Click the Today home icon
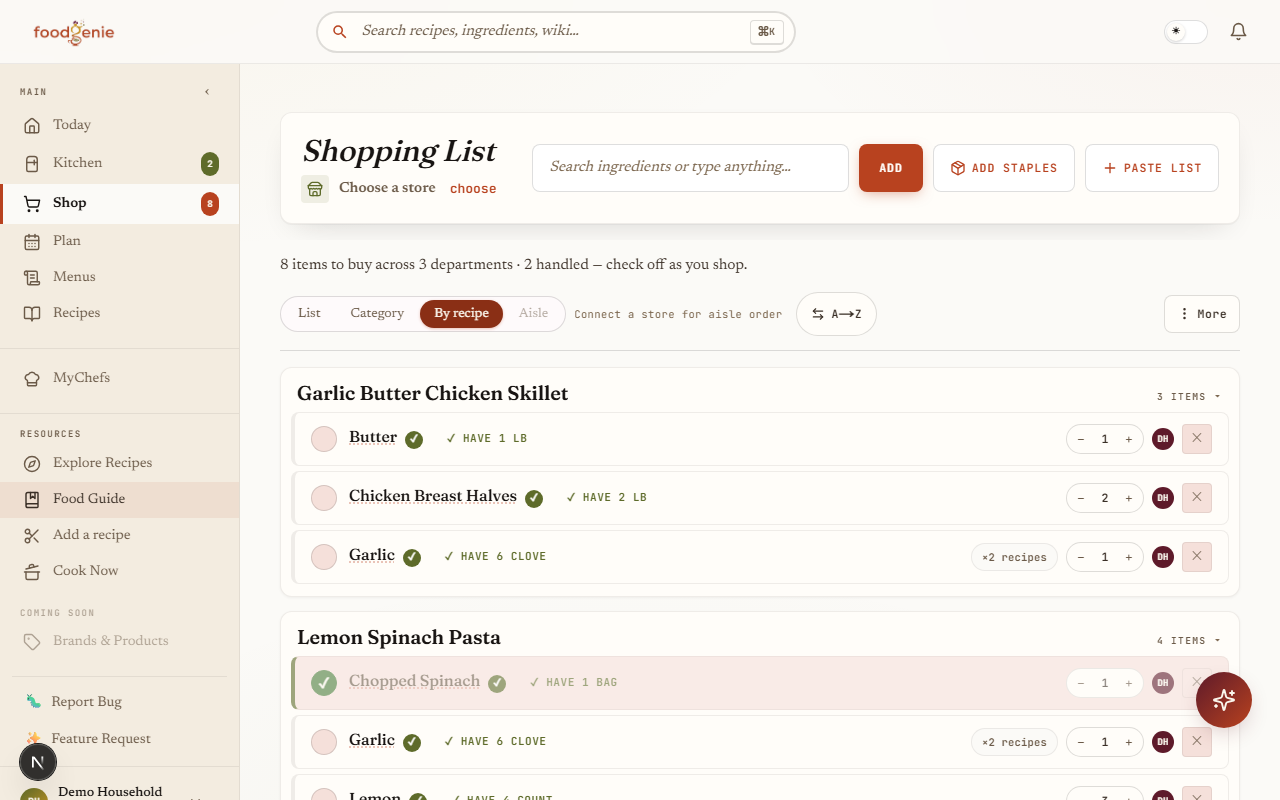The width and height of the screenshot is (1280, 800). (32, 125)
